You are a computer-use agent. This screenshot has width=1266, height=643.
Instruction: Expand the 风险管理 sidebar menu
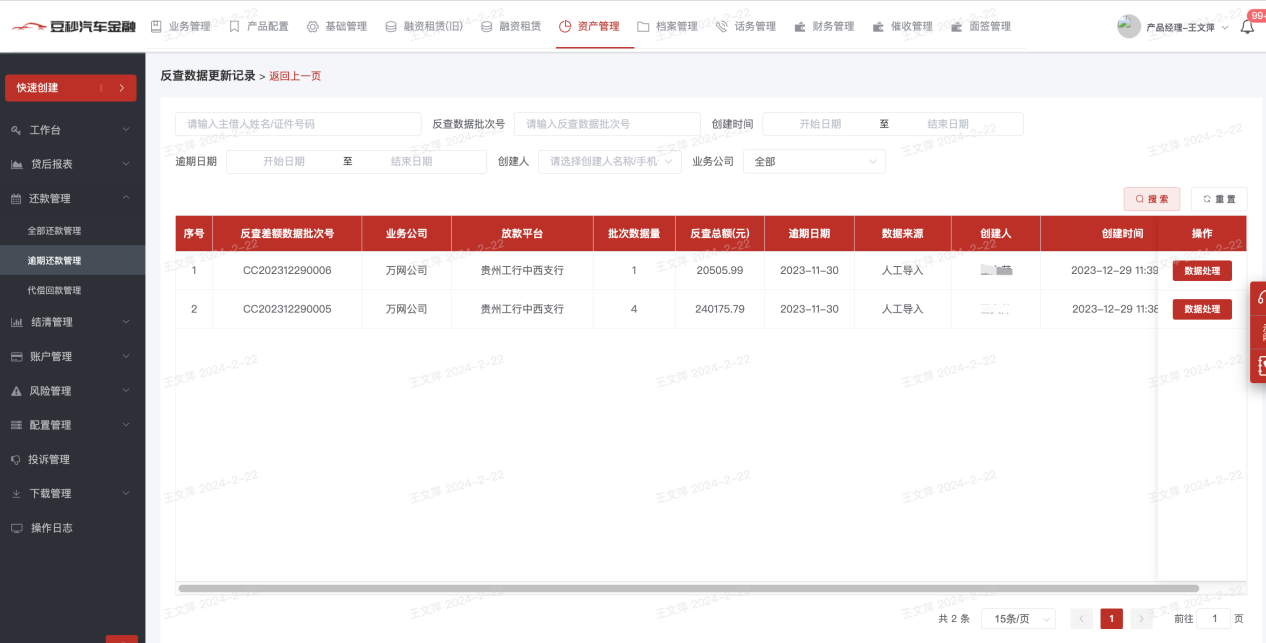pos(72,391)
